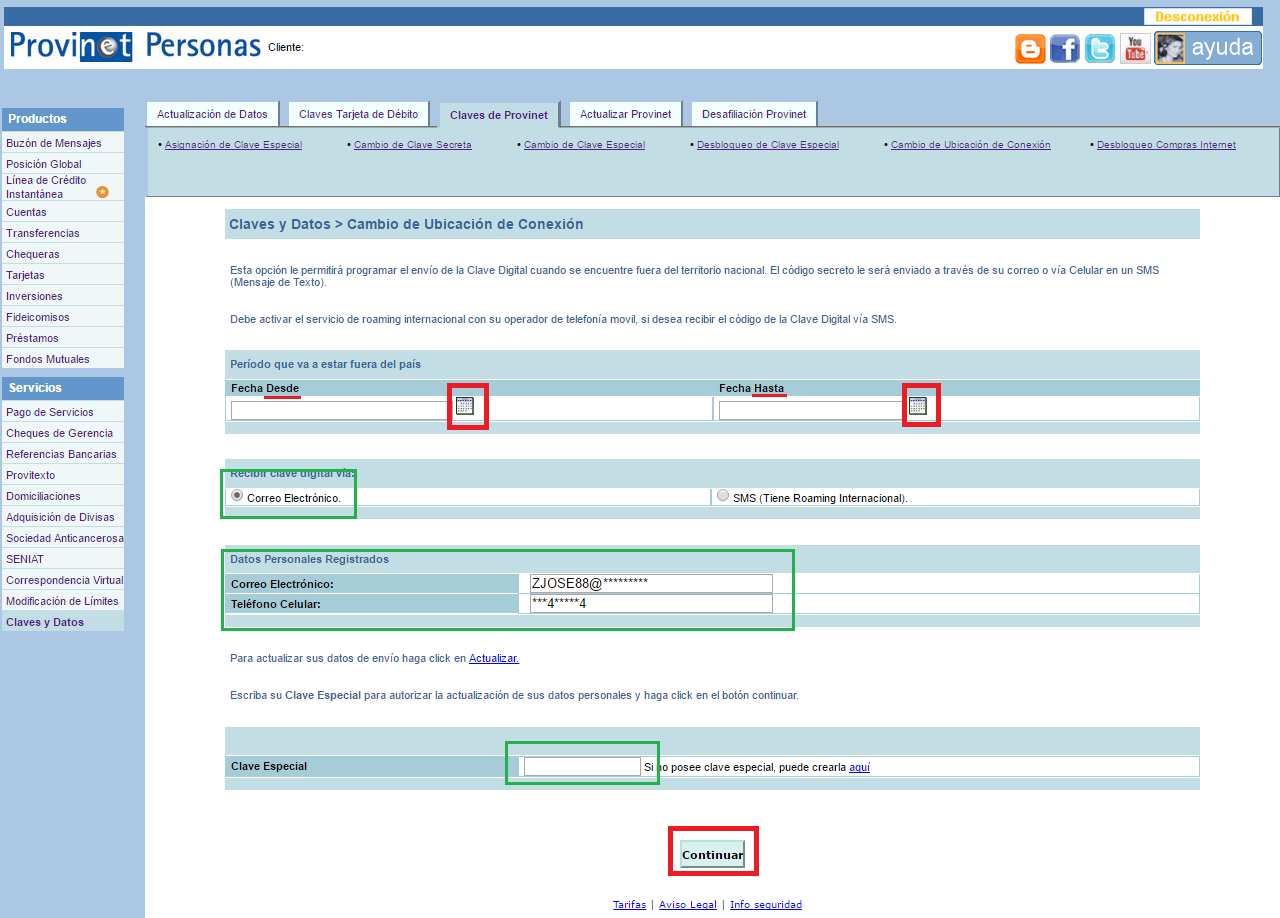
Task: Switch to Desafiliación Provinet tab
Action: coord(754,114)
